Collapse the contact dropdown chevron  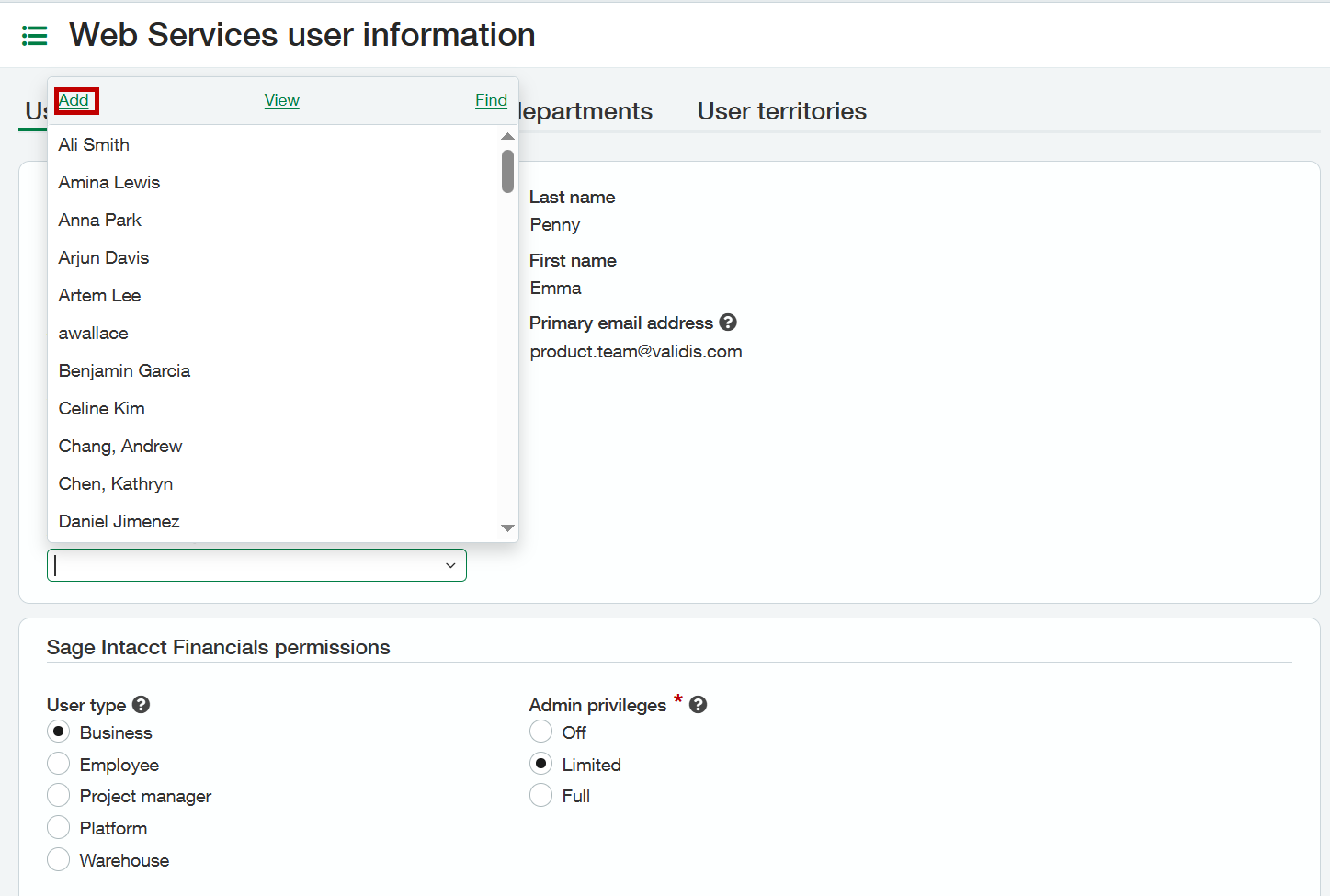[450, 565]
